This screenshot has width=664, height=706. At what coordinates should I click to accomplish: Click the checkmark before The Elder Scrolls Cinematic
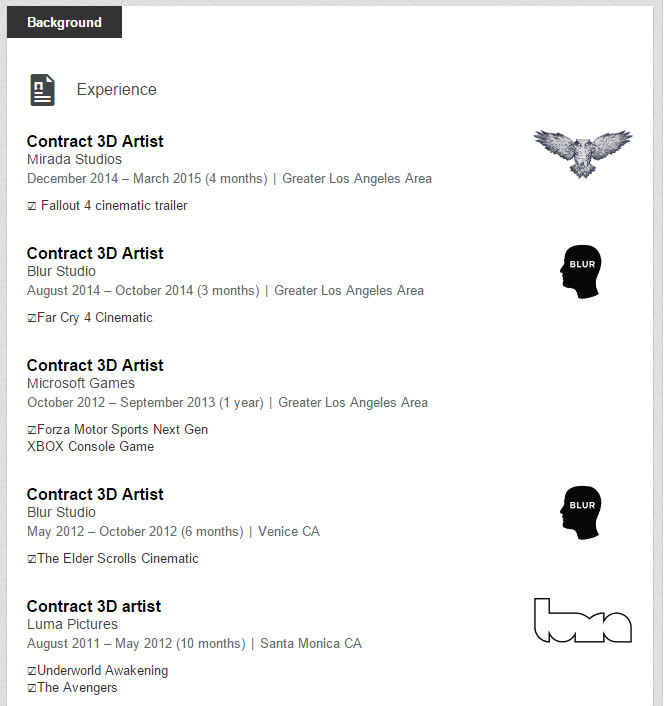tap(32, 559)
